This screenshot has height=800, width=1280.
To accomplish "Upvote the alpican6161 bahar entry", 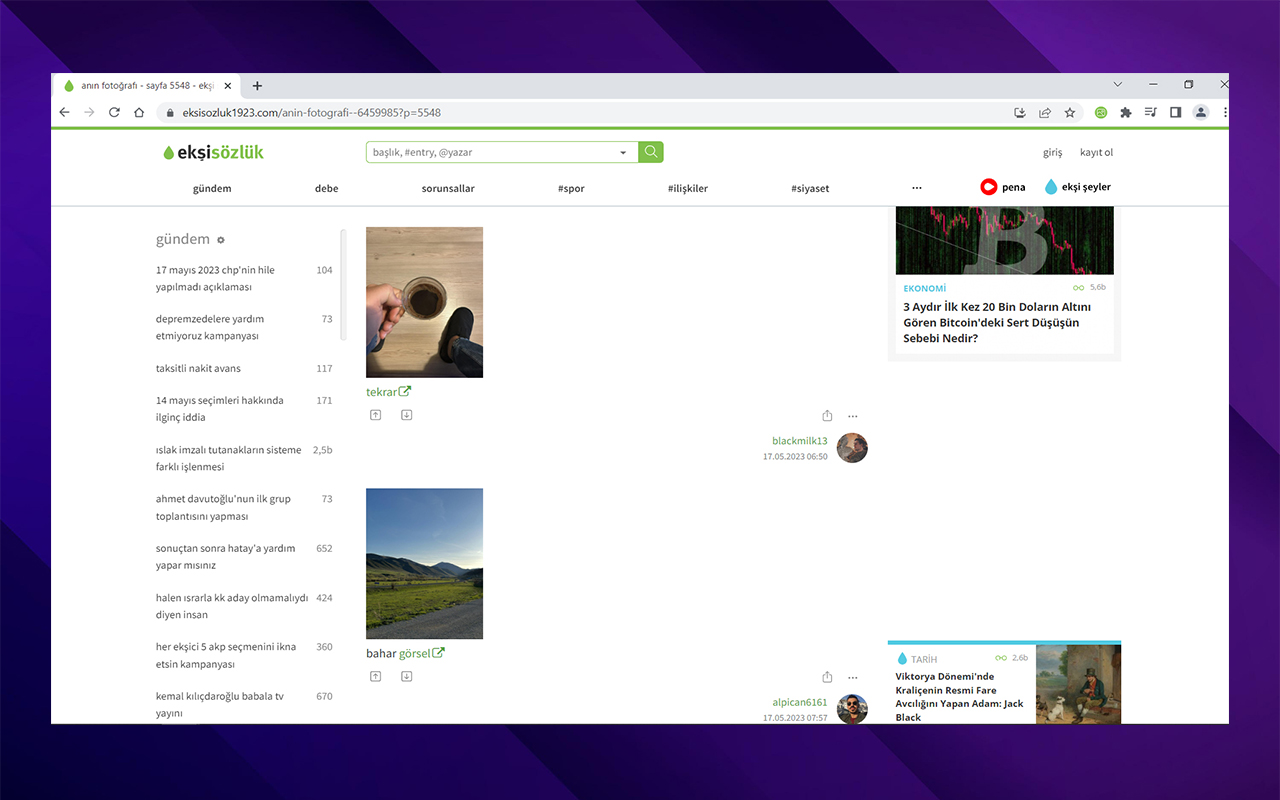I will [376, 676].
